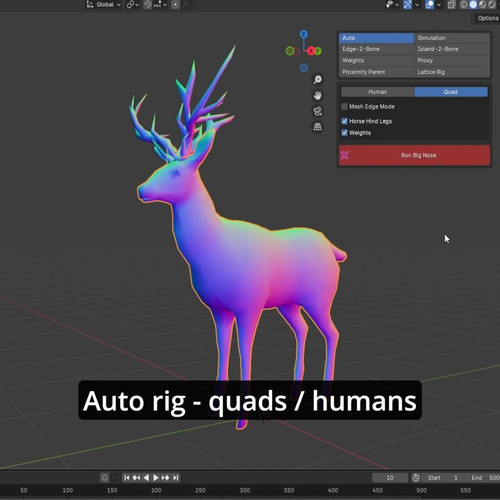Image resolution: width=500 pixels, height=500 pixels.
Task: Select the Weights mode tab
Action: (x=377, y=60)
